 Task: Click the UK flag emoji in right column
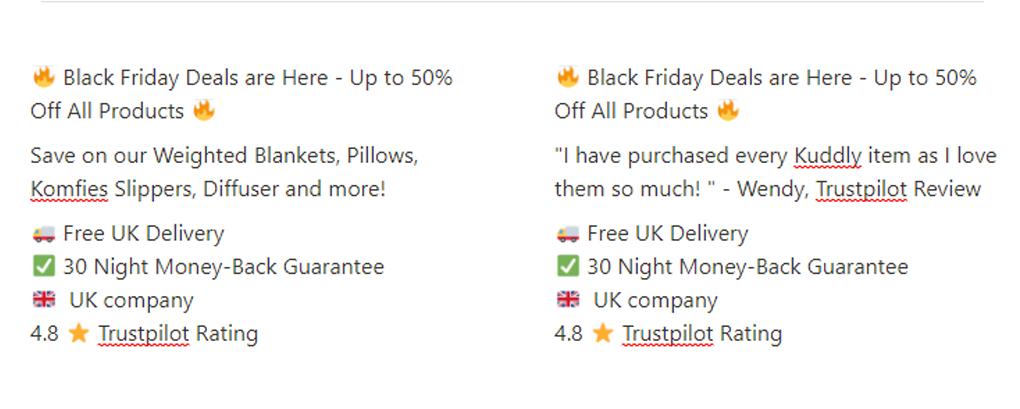pyautogui.click(x=568, y=300)
